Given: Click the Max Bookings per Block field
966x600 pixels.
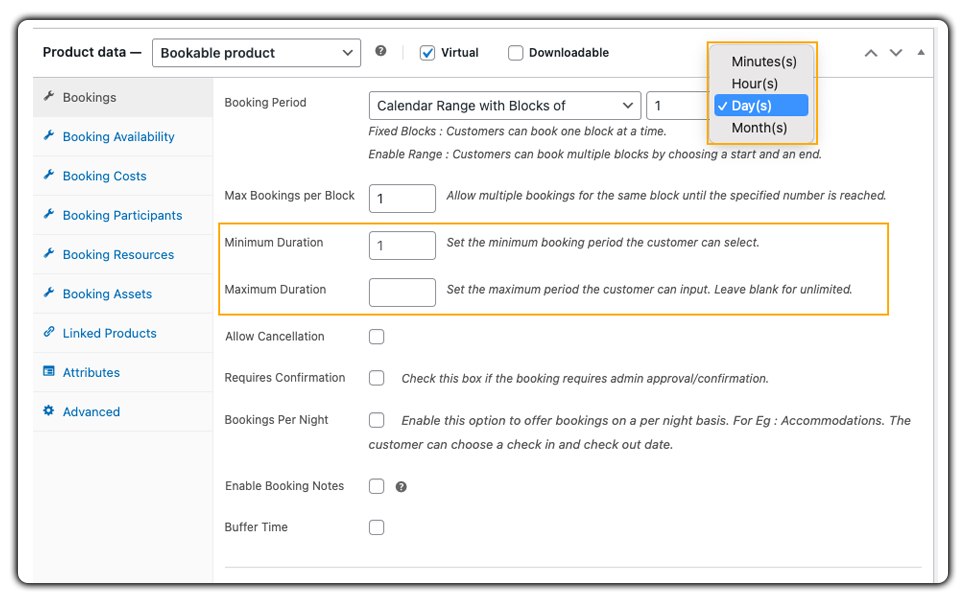Looking at the screenshot, I should tap(402, 198).
